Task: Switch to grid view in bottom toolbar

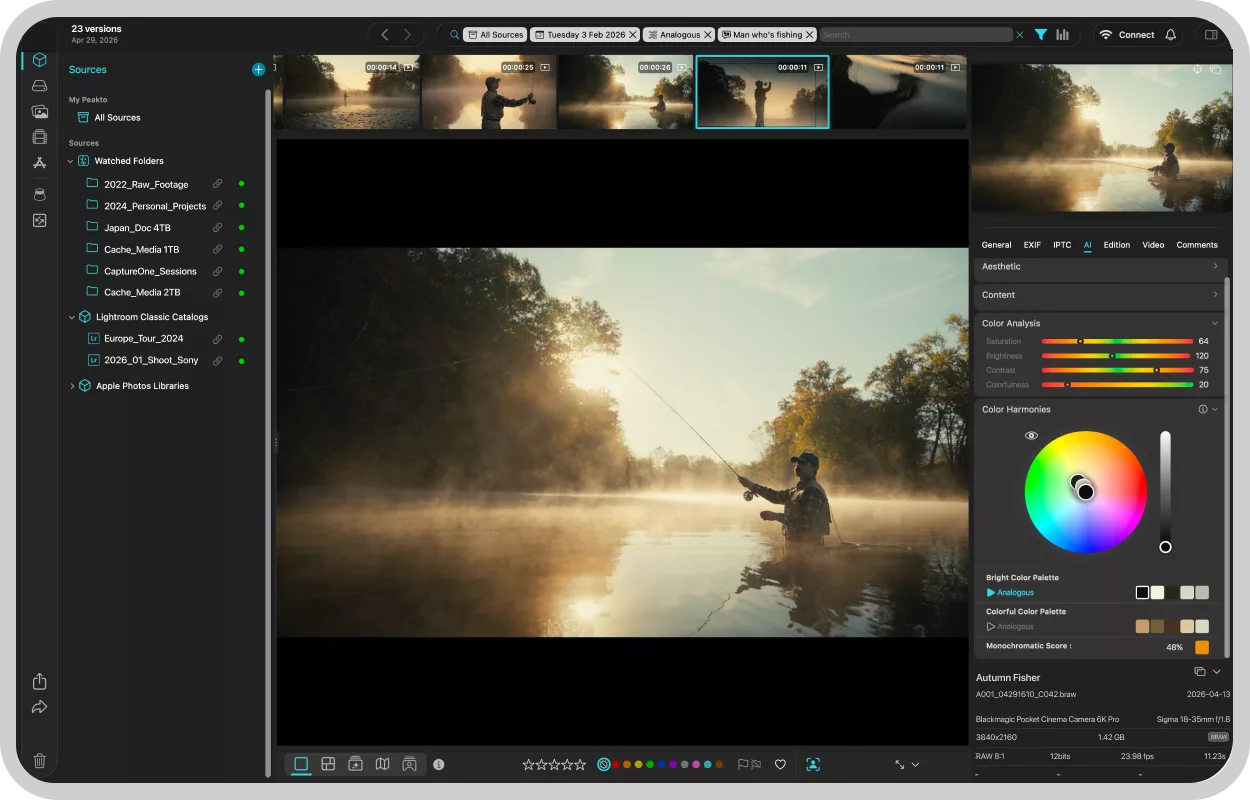Action: (x=328, y=764)
